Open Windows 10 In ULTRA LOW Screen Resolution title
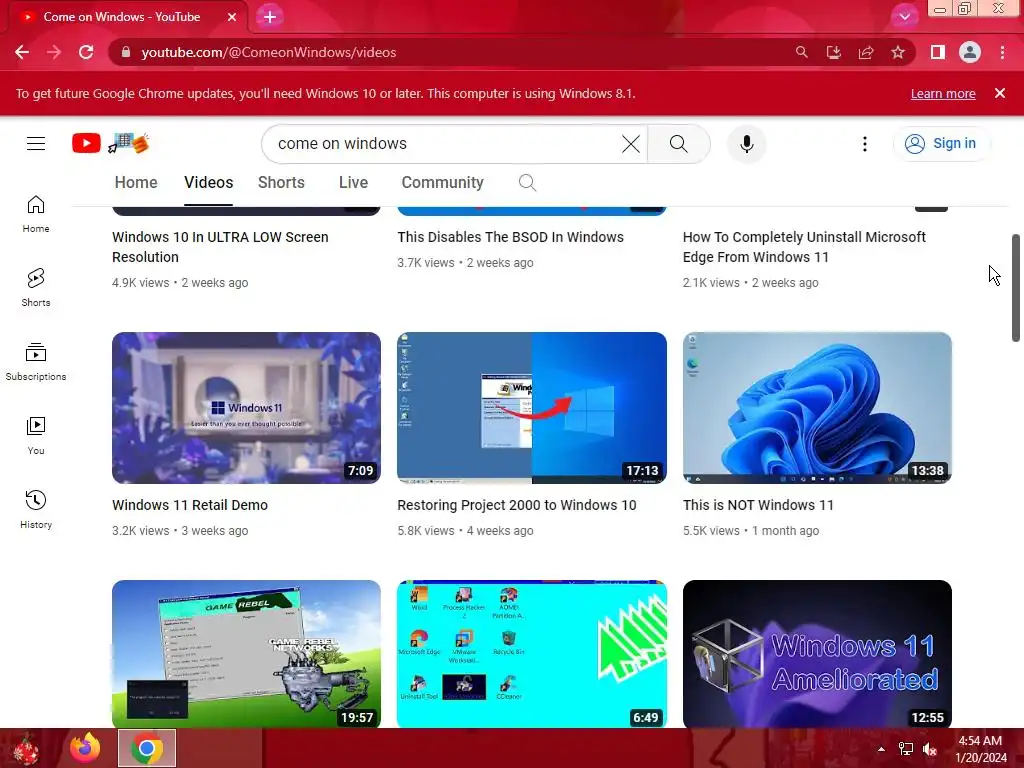The image size is (1024, 768). pyautogui.click(x=220, y=247)
